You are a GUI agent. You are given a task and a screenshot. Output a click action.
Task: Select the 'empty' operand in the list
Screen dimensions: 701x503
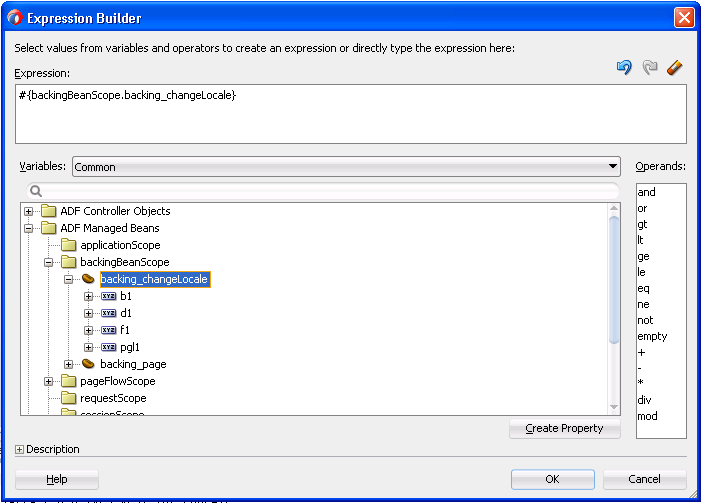(x=652, y=336)
